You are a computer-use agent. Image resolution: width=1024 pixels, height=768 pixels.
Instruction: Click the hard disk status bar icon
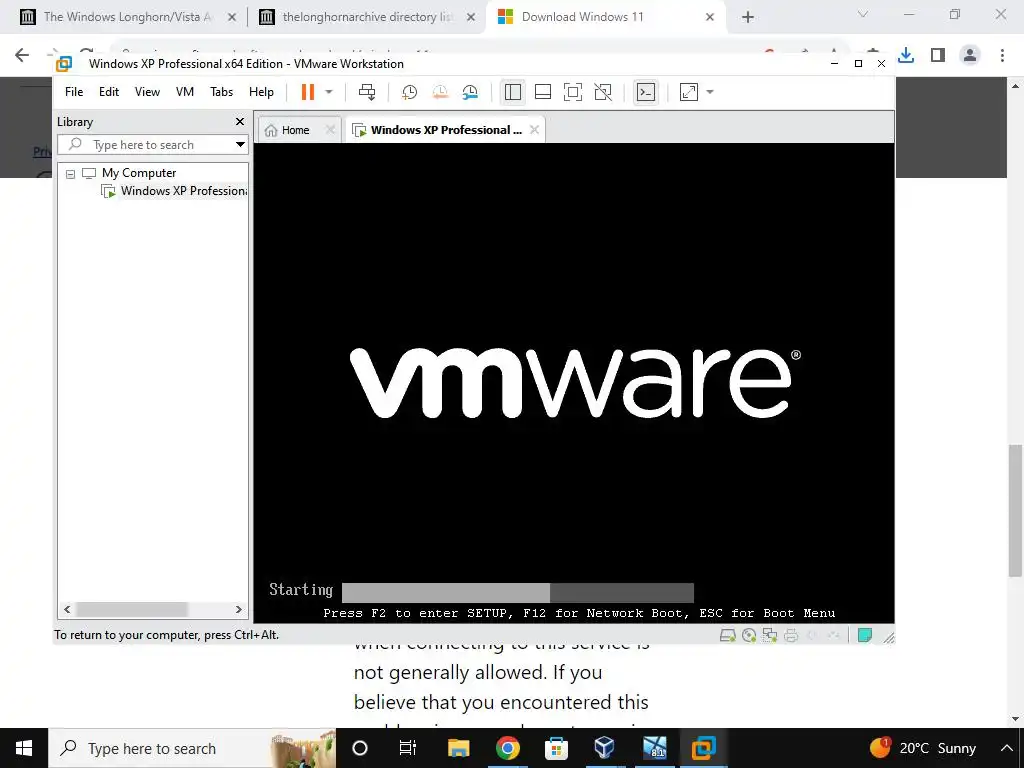coord(728,635)
